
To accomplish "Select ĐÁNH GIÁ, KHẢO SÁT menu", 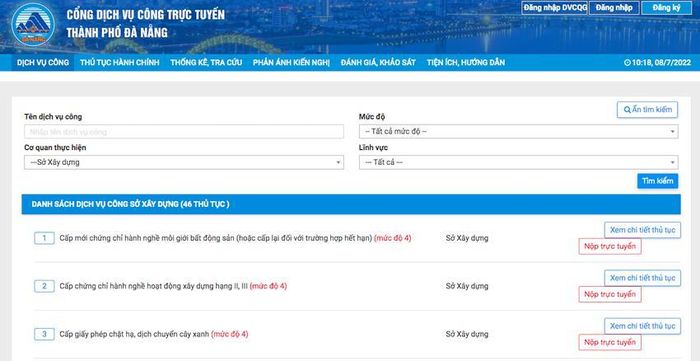I will [378, 62].
